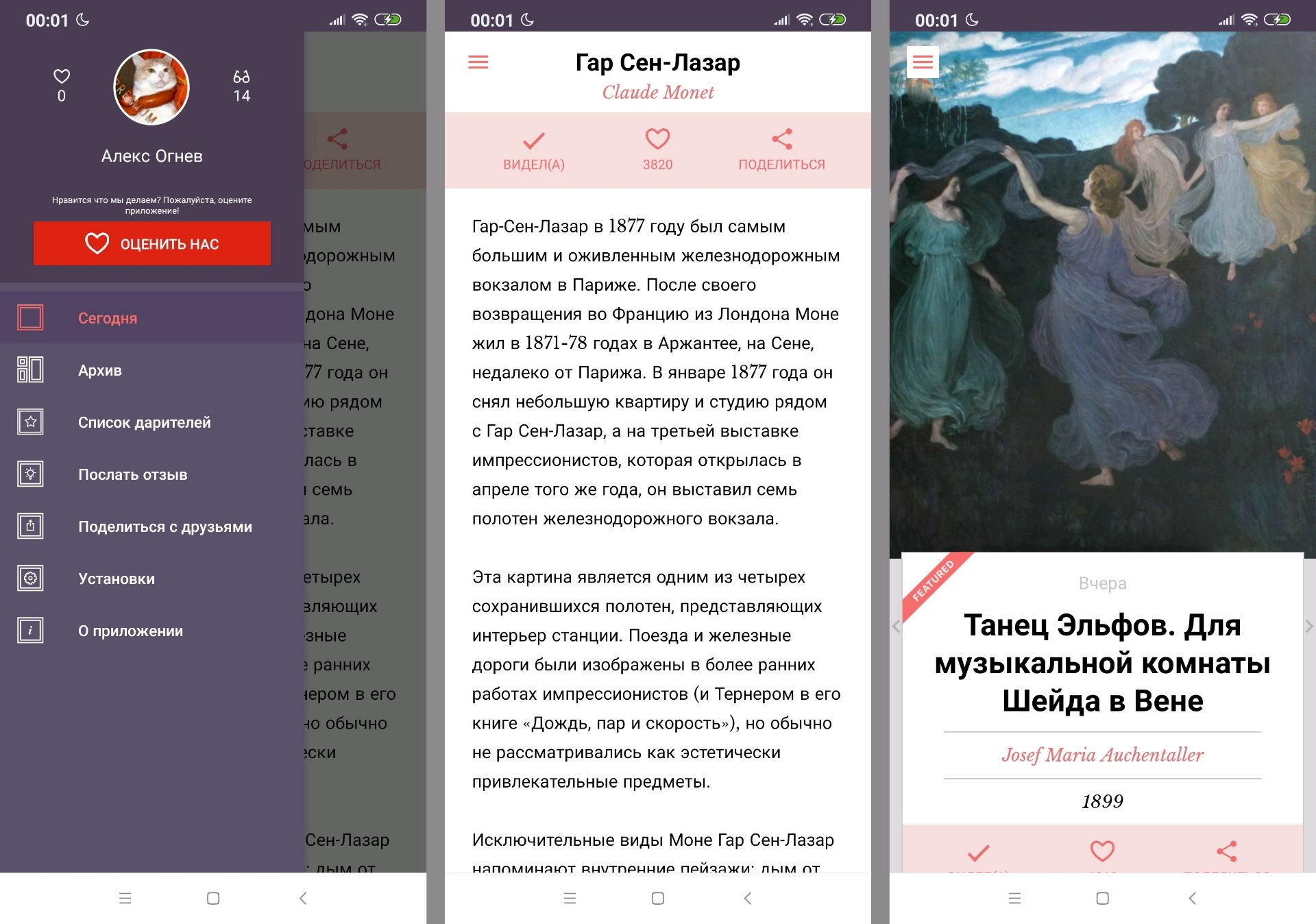Tap the dimmed share icon behind the drawer
Image resolution: width=1316 pixels, height=924 pixels.
pos(337,139)
